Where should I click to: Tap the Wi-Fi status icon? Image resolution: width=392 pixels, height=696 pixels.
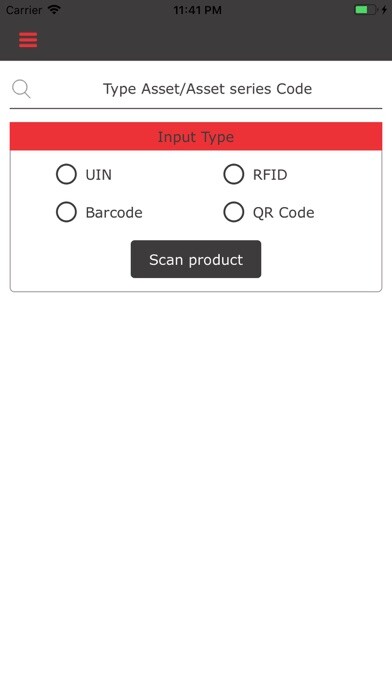[x=54, y=9]
